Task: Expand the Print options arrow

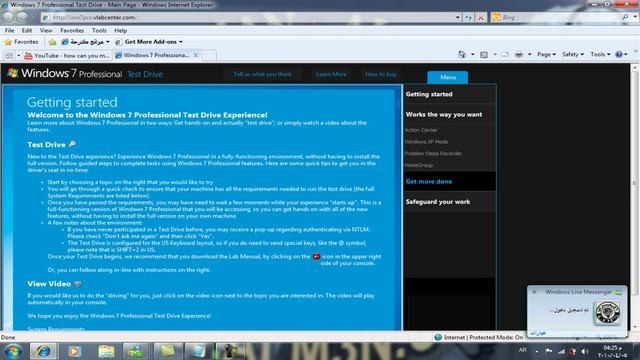Action: coord(529,55)
